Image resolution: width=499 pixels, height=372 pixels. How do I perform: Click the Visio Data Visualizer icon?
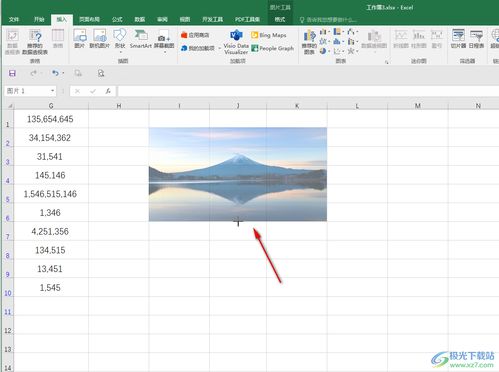point(236,42)
